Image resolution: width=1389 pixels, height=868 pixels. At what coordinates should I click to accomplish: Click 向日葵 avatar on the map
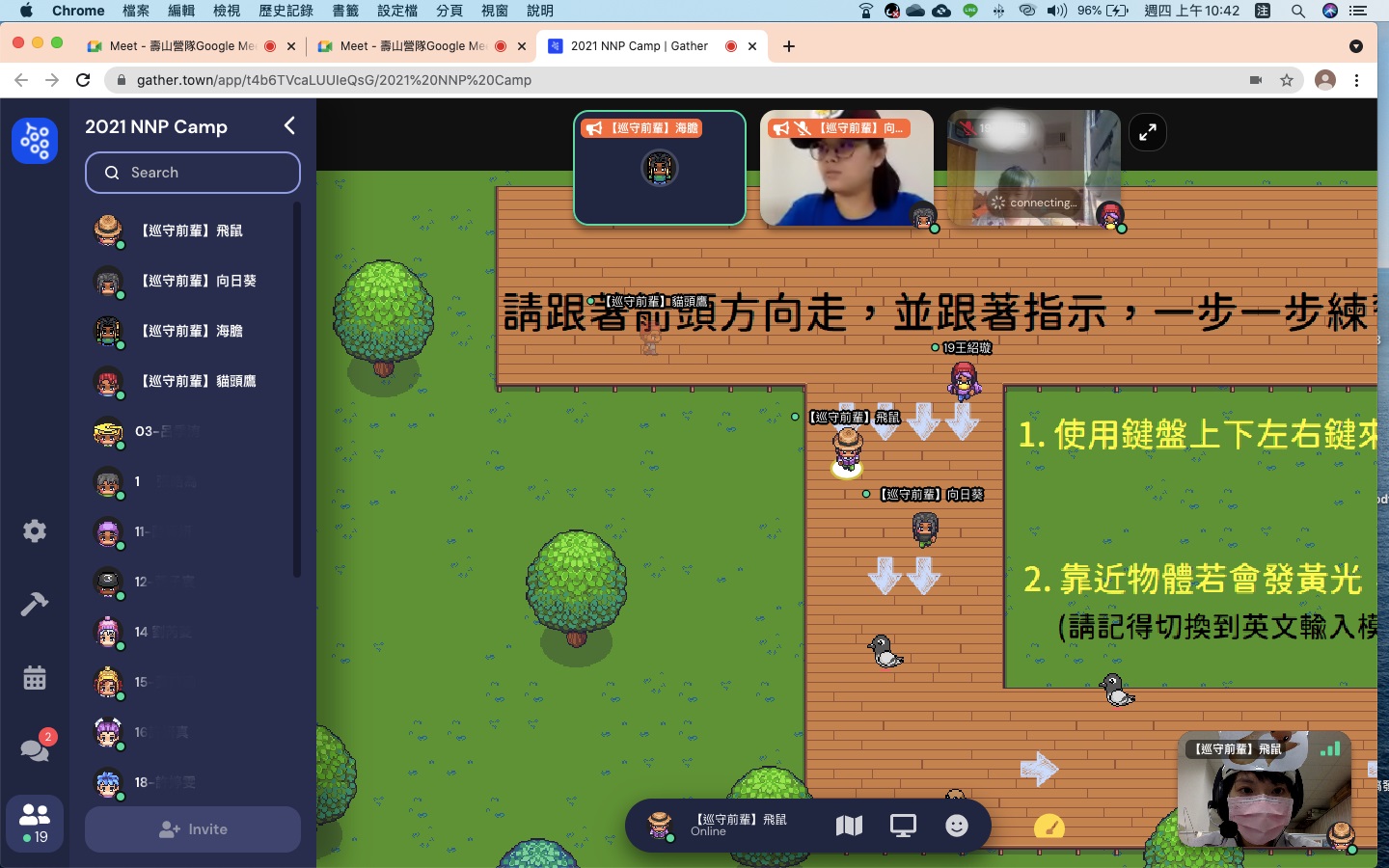pos(925,528)
